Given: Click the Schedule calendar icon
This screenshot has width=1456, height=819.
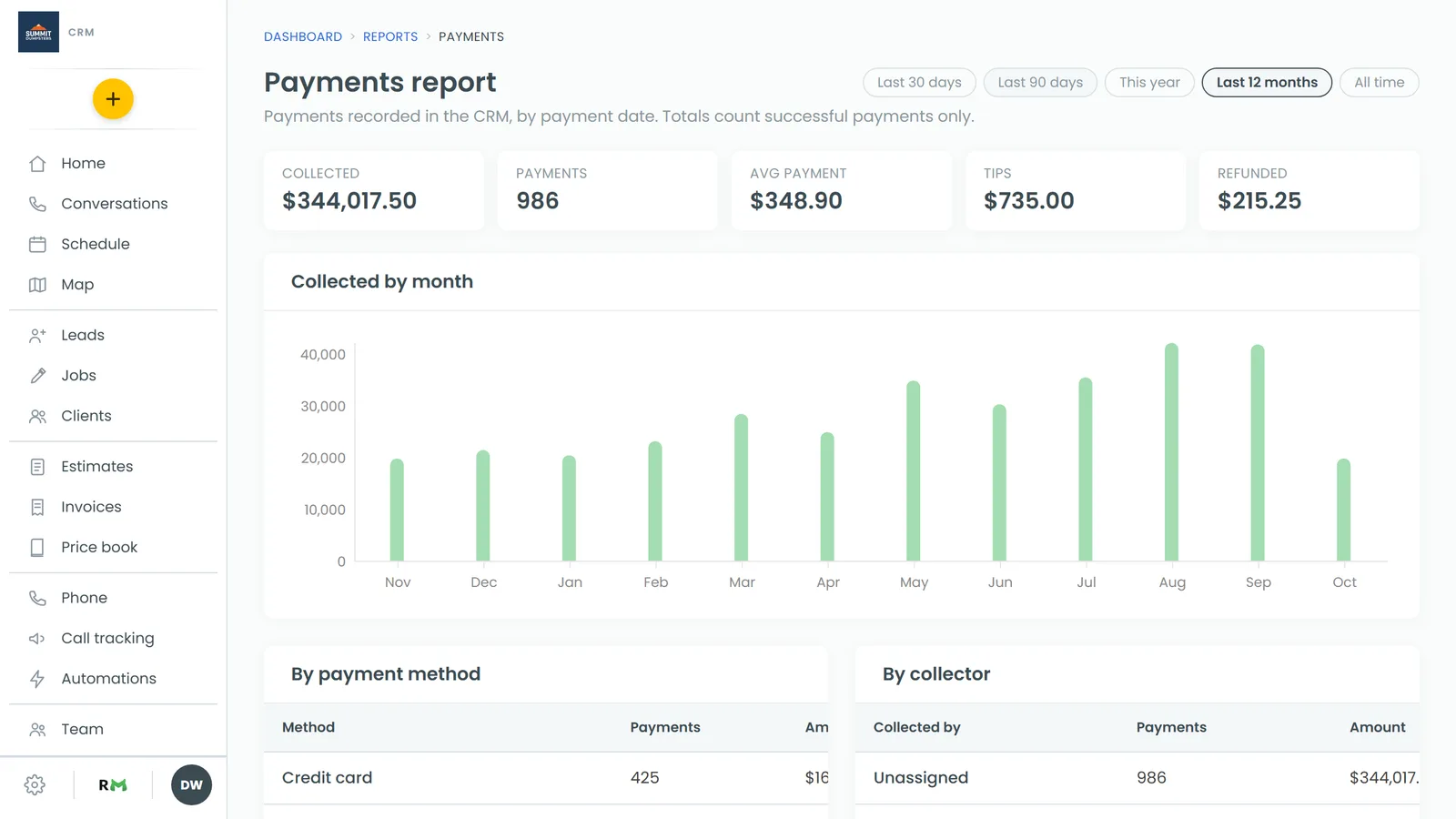Looking at the screenshot, I should (x=37, y=244).
